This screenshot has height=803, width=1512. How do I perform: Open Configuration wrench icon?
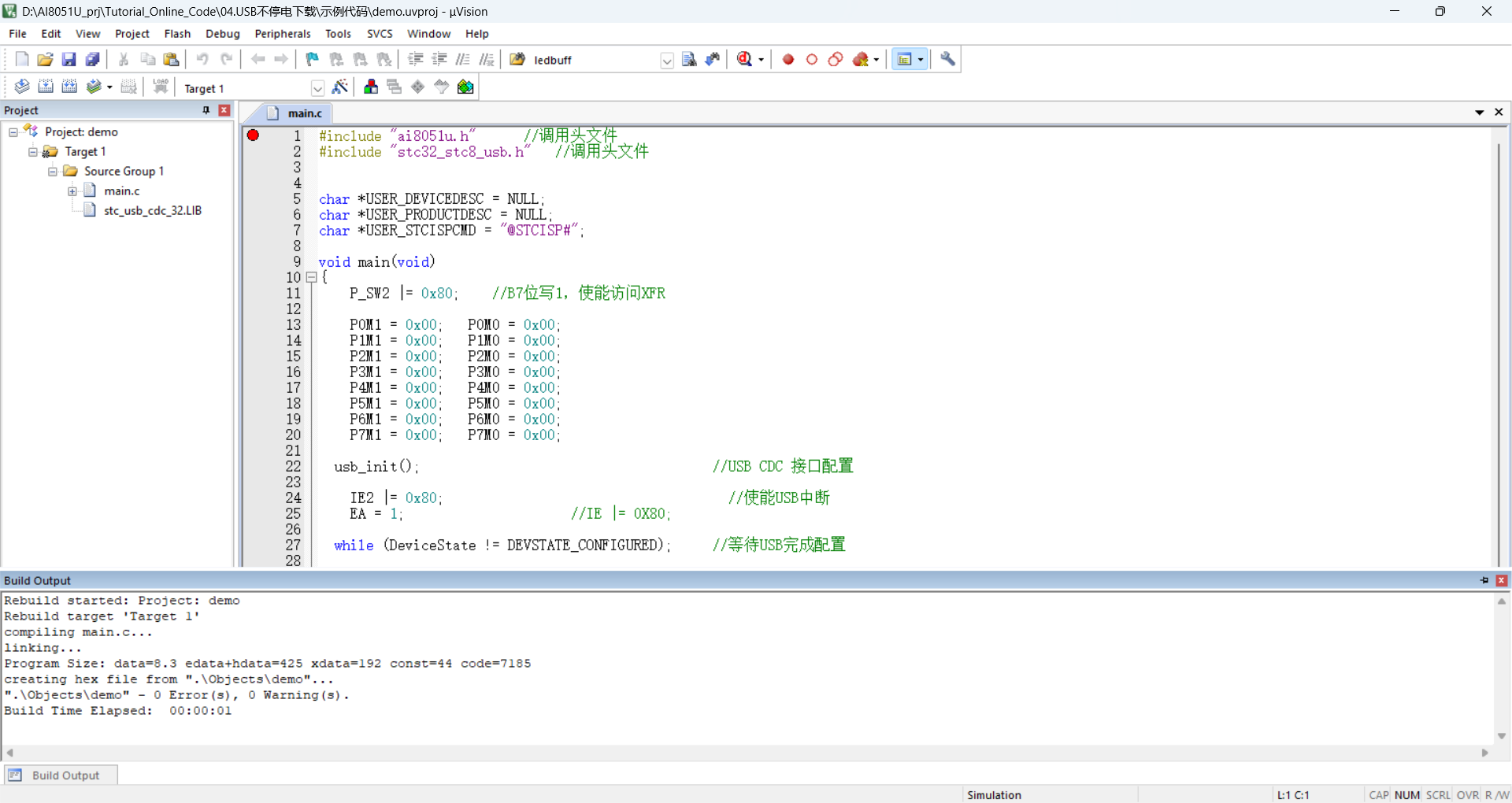(x=948, y=59)
